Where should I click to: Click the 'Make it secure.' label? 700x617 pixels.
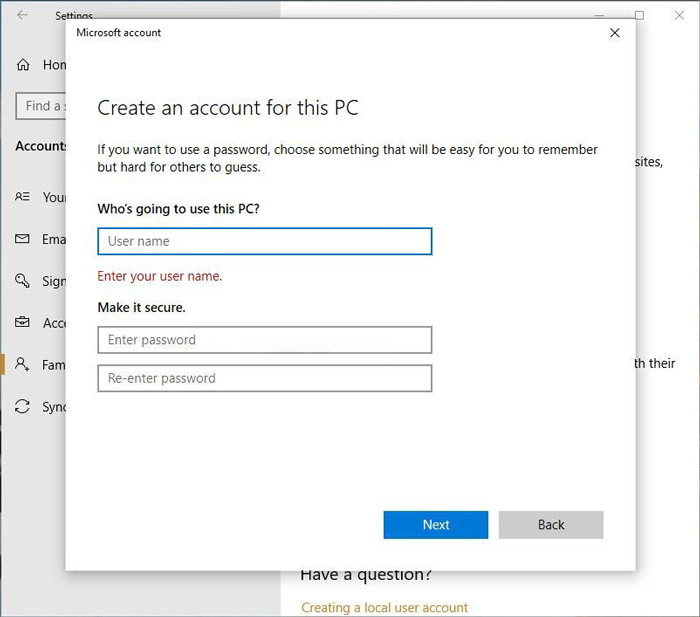coord(141,308)
